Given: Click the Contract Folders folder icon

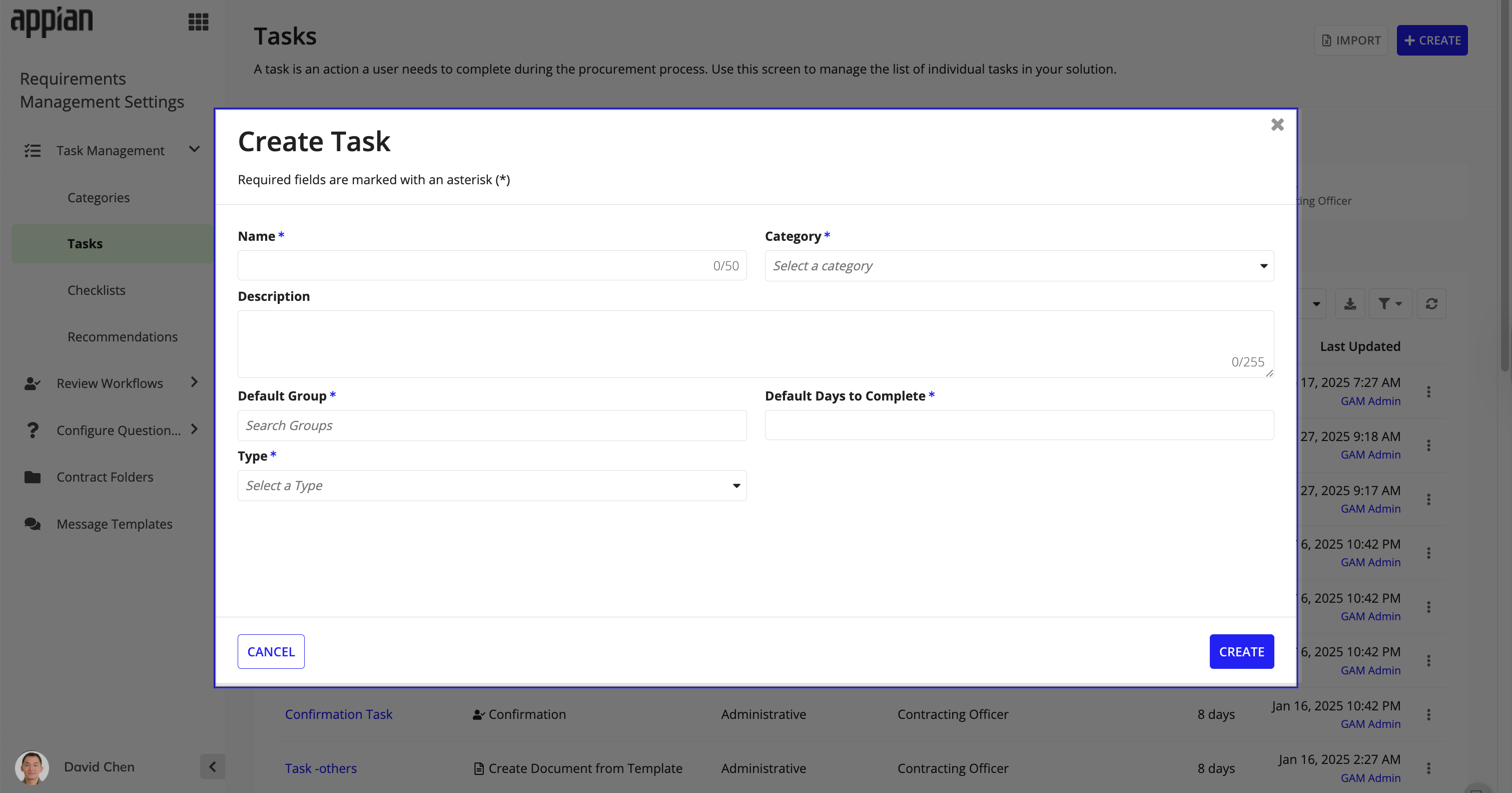Looking at the screenshot, I should click(x=33, y=477).
